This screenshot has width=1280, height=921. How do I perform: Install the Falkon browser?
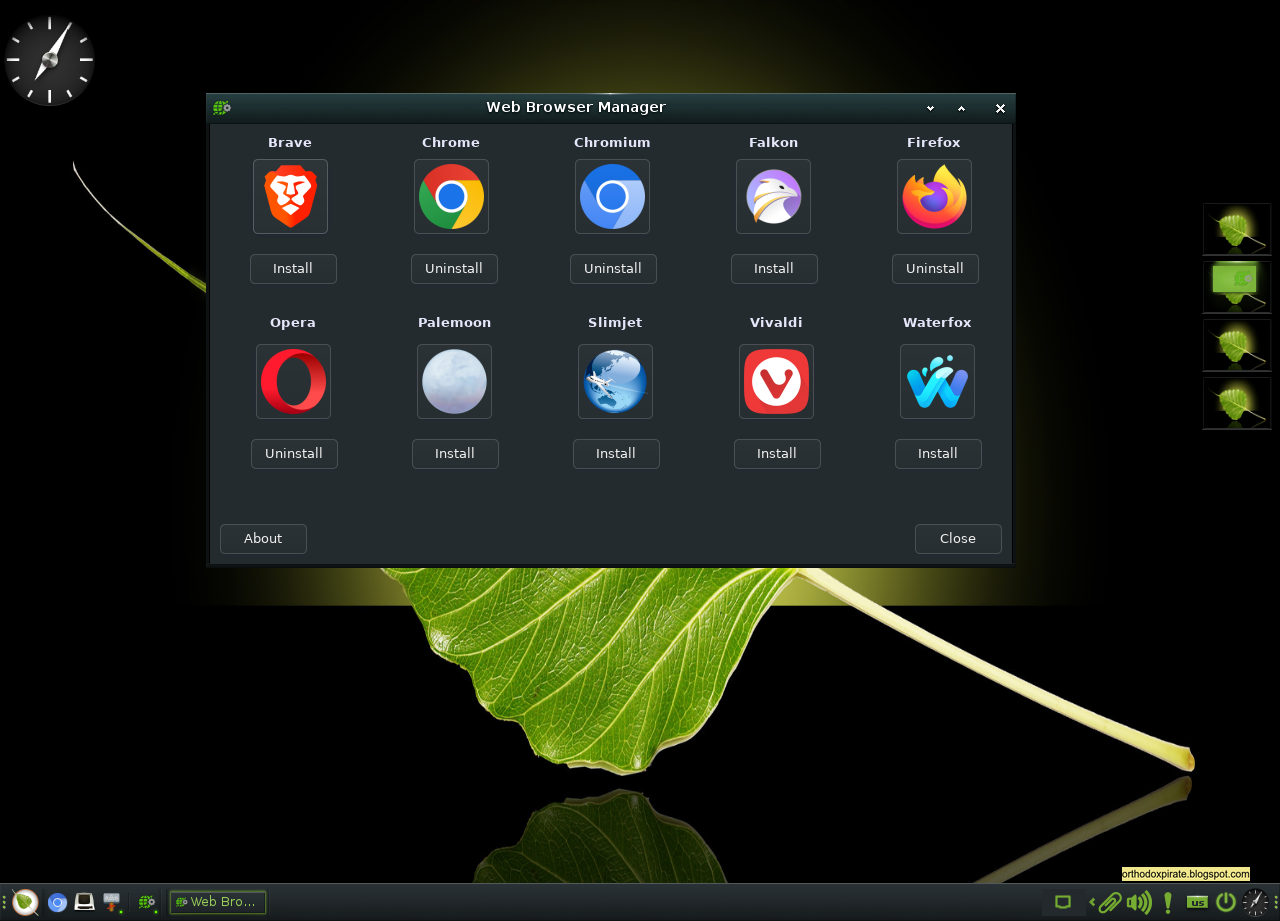(x=774, y=268)
